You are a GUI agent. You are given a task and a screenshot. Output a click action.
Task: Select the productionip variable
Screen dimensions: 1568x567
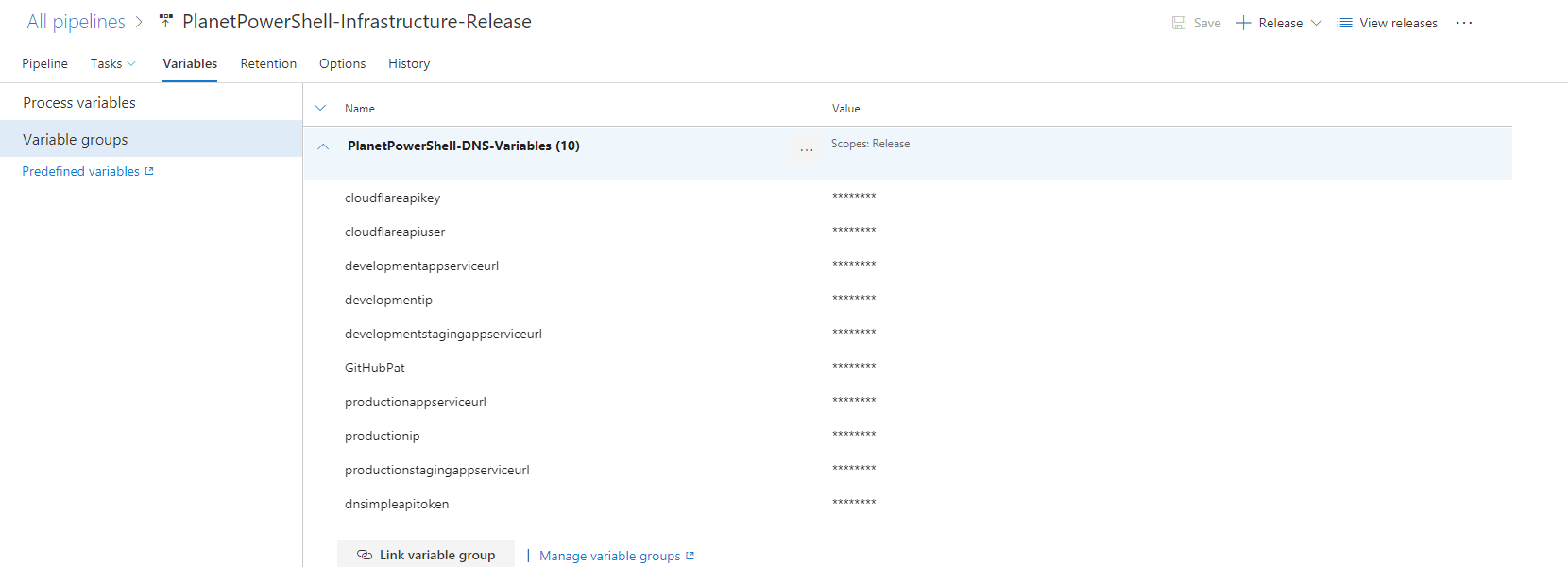click(383, 436)
